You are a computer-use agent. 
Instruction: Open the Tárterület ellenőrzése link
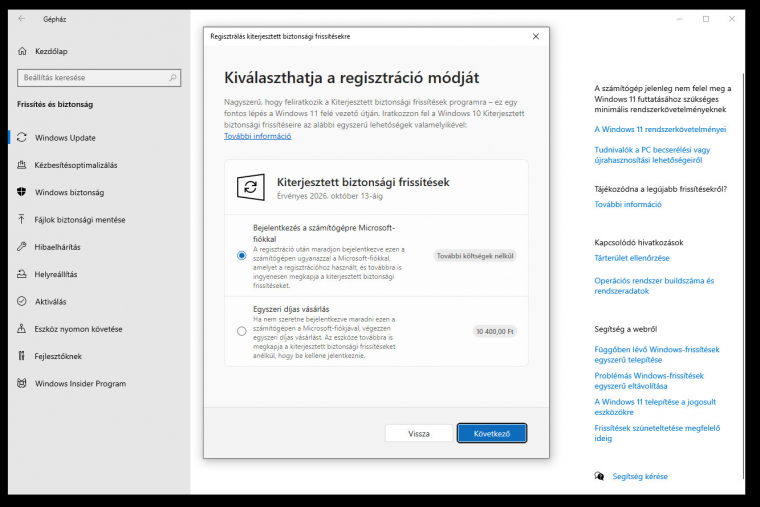[630, 257]
